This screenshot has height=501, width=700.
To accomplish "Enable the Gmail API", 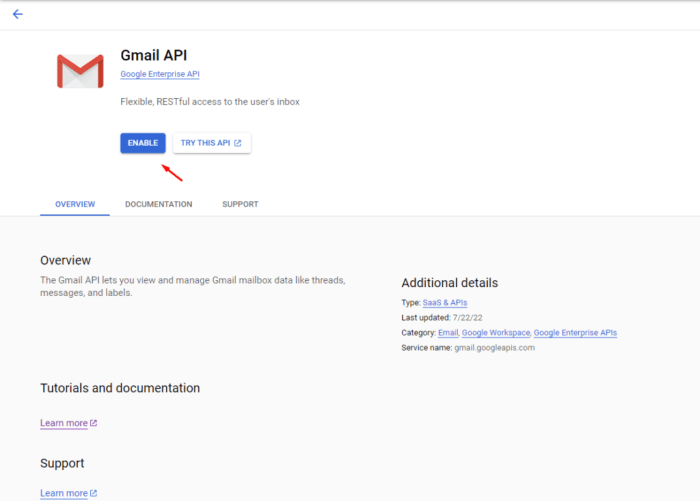I will coord(143,143).
